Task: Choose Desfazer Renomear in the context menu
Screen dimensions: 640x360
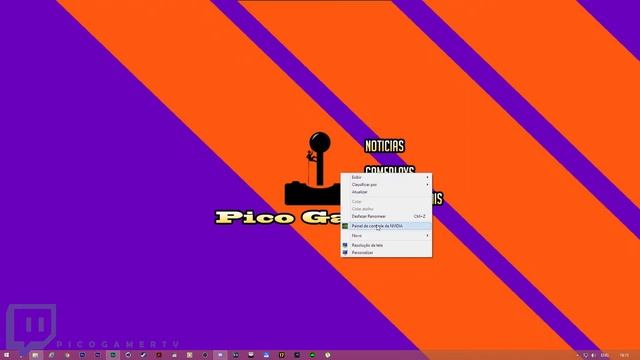Action: 386,216
